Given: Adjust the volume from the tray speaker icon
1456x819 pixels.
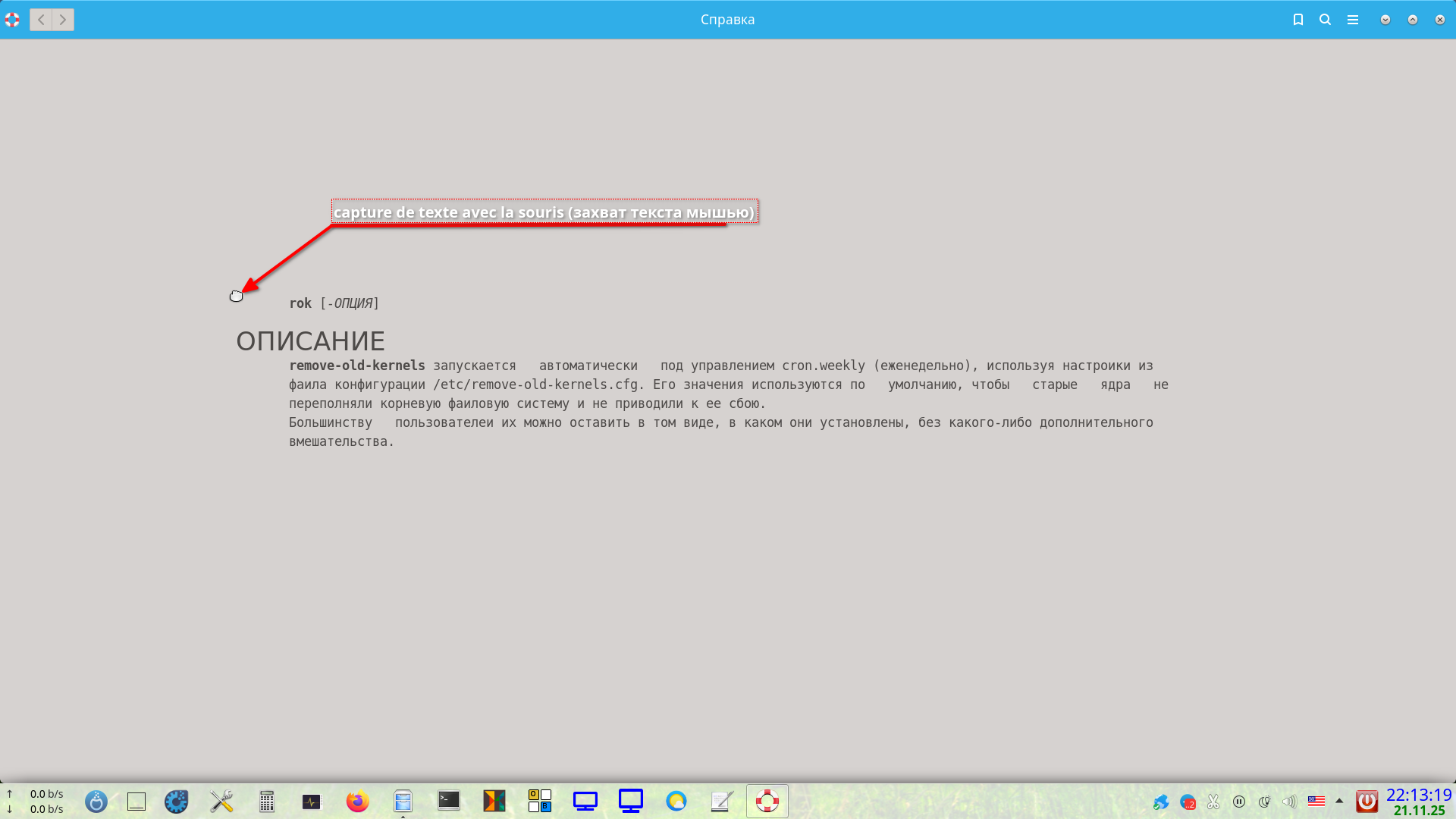Looking at the screenshot, I should pos(1290,802).
